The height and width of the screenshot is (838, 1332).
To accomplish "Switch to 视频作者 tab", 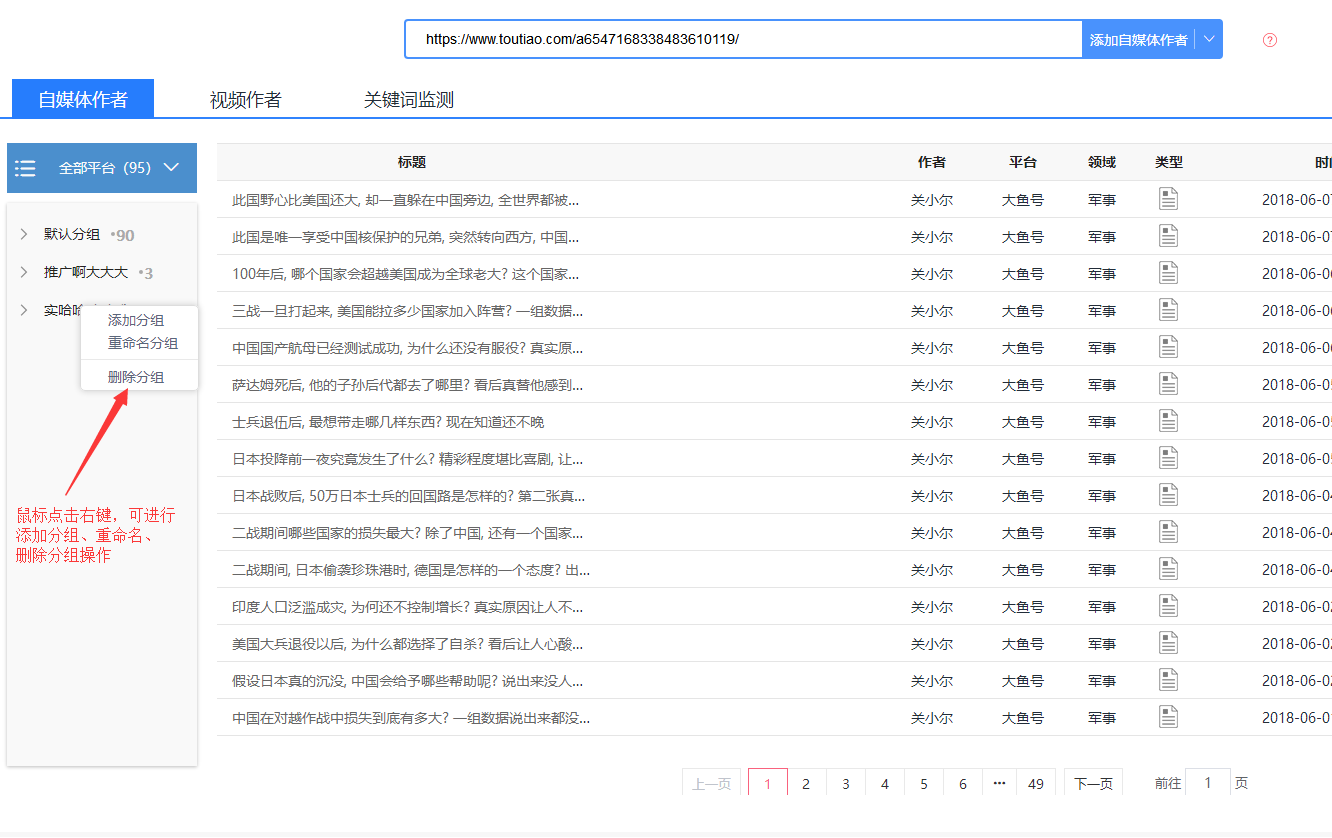I will 245,100.
